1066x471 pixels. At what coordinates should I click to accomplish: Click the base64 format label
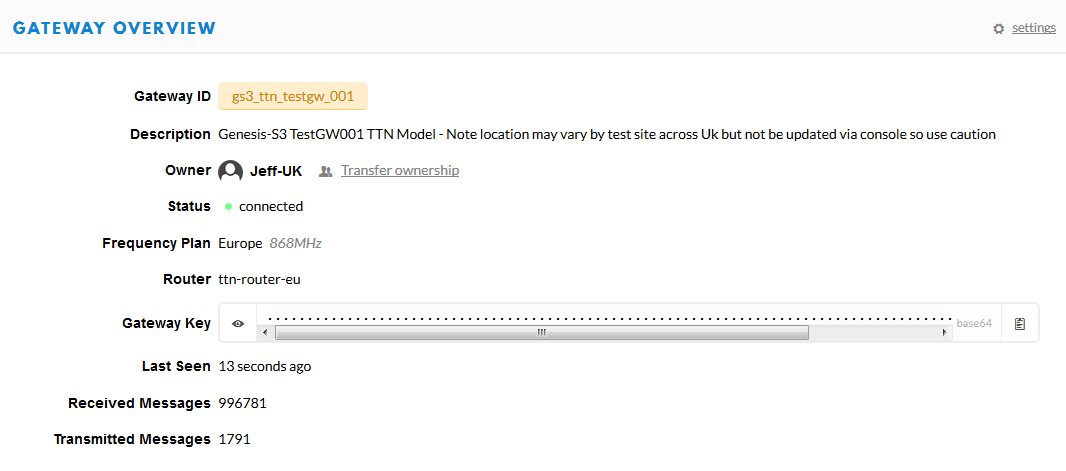point(974,324)
